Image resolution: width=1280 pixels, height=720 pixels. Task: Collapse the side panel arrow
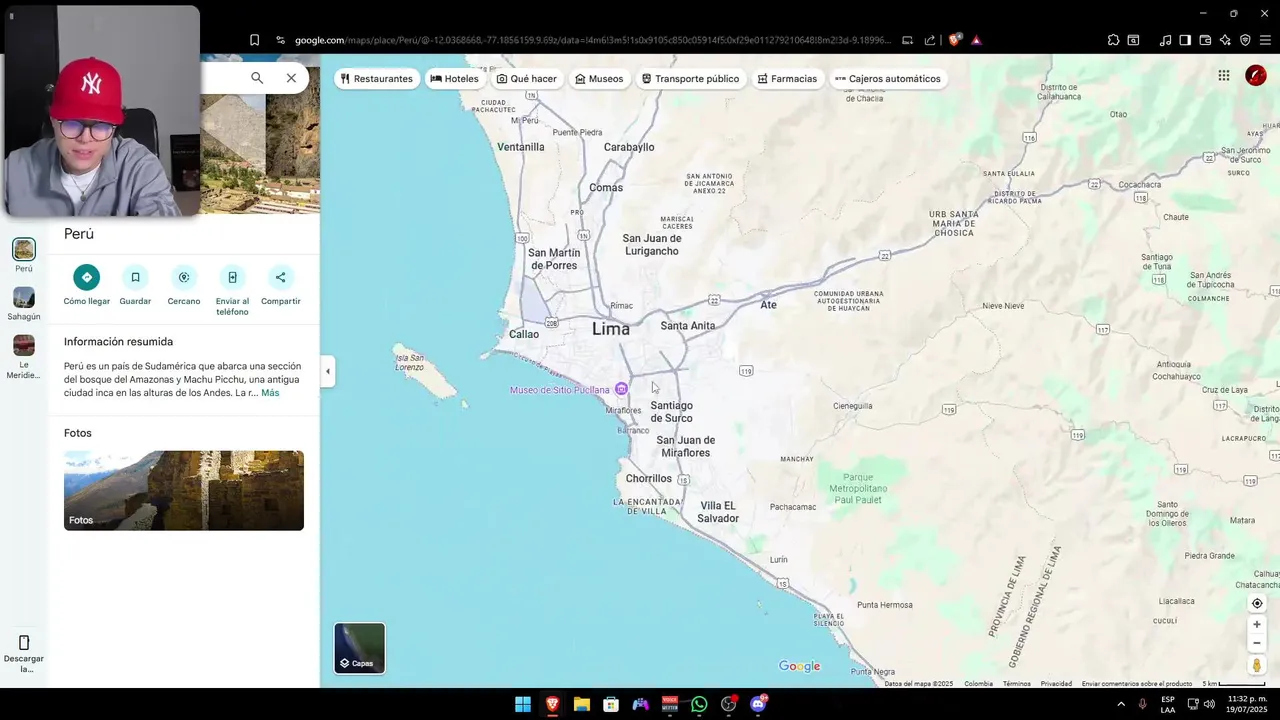tap(327, 371)
